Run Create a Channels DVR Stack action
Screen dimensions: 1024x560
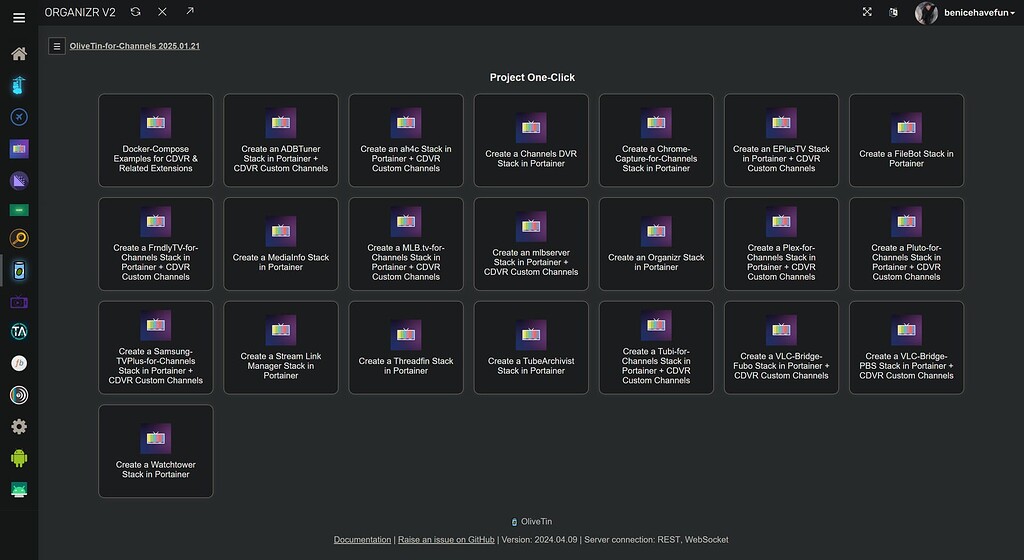pos(531,140)
